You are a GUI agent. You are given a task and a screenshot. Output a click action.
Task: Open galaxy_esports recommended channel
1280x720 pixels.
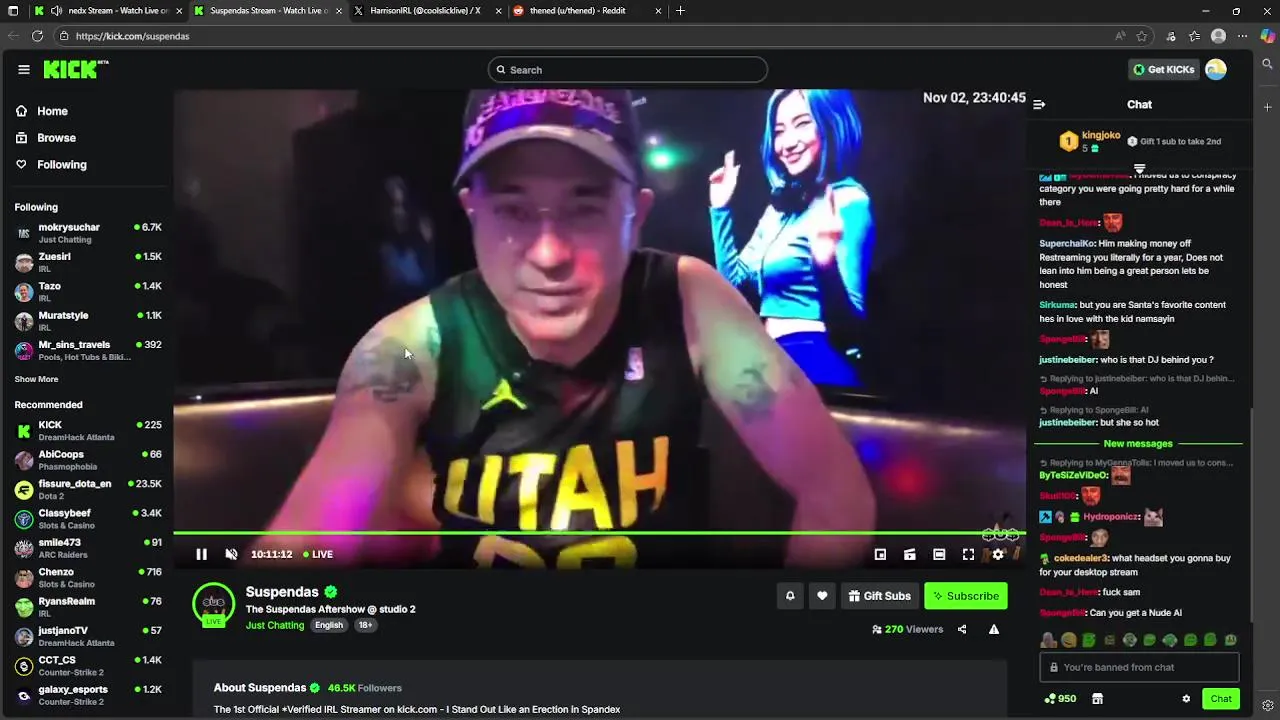tap(88, 695)
